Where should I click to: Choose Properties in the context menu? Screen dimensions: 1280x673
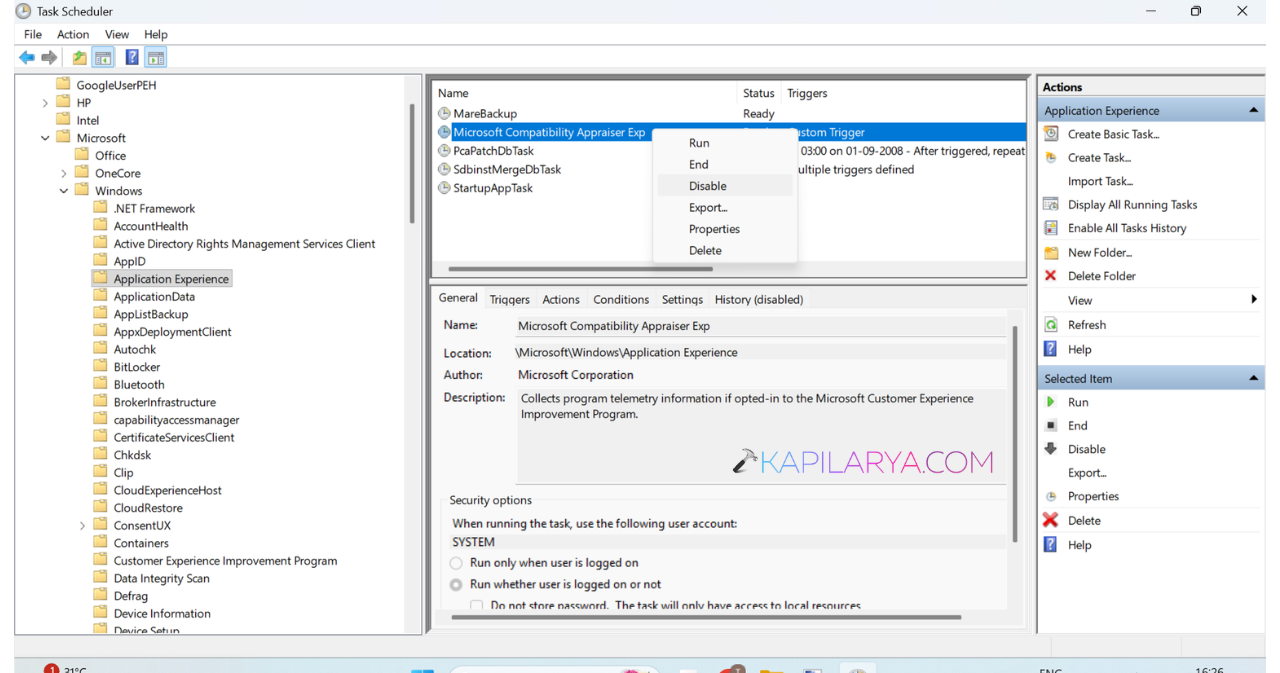[x=725, y=229]
